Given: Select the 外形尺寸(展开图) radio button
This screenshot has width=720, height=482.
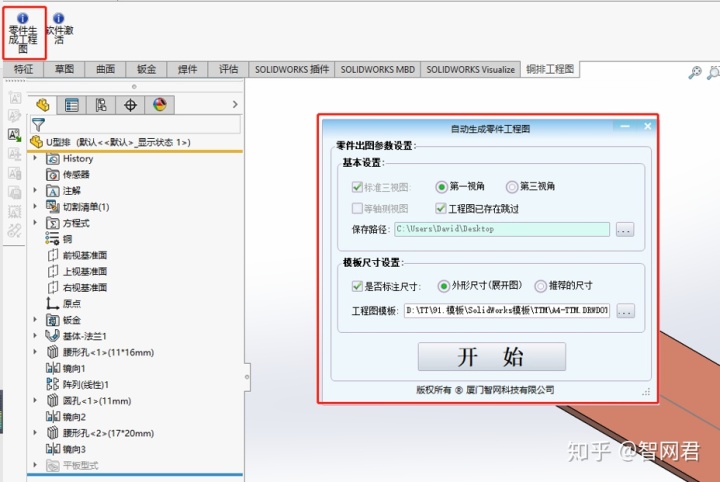Looking at the screenshot, I should [x=443, y=286].
